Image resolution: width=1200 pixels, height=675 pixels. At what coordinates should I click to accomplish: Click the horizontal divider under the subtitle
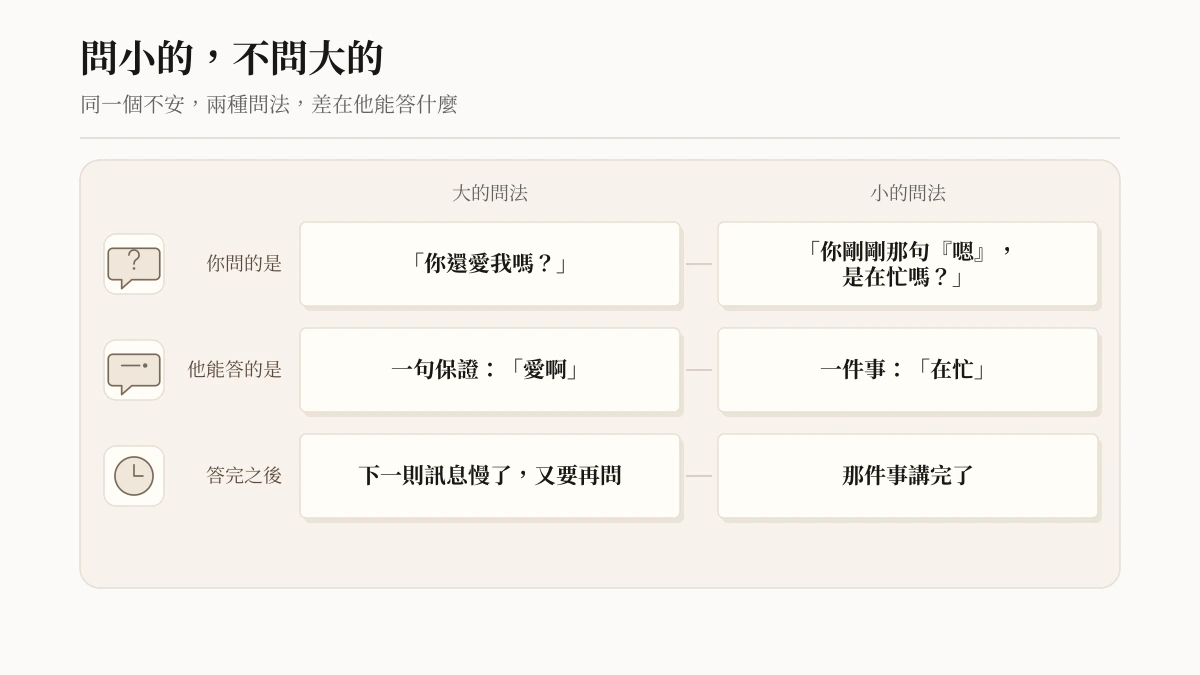pos(600,138)
